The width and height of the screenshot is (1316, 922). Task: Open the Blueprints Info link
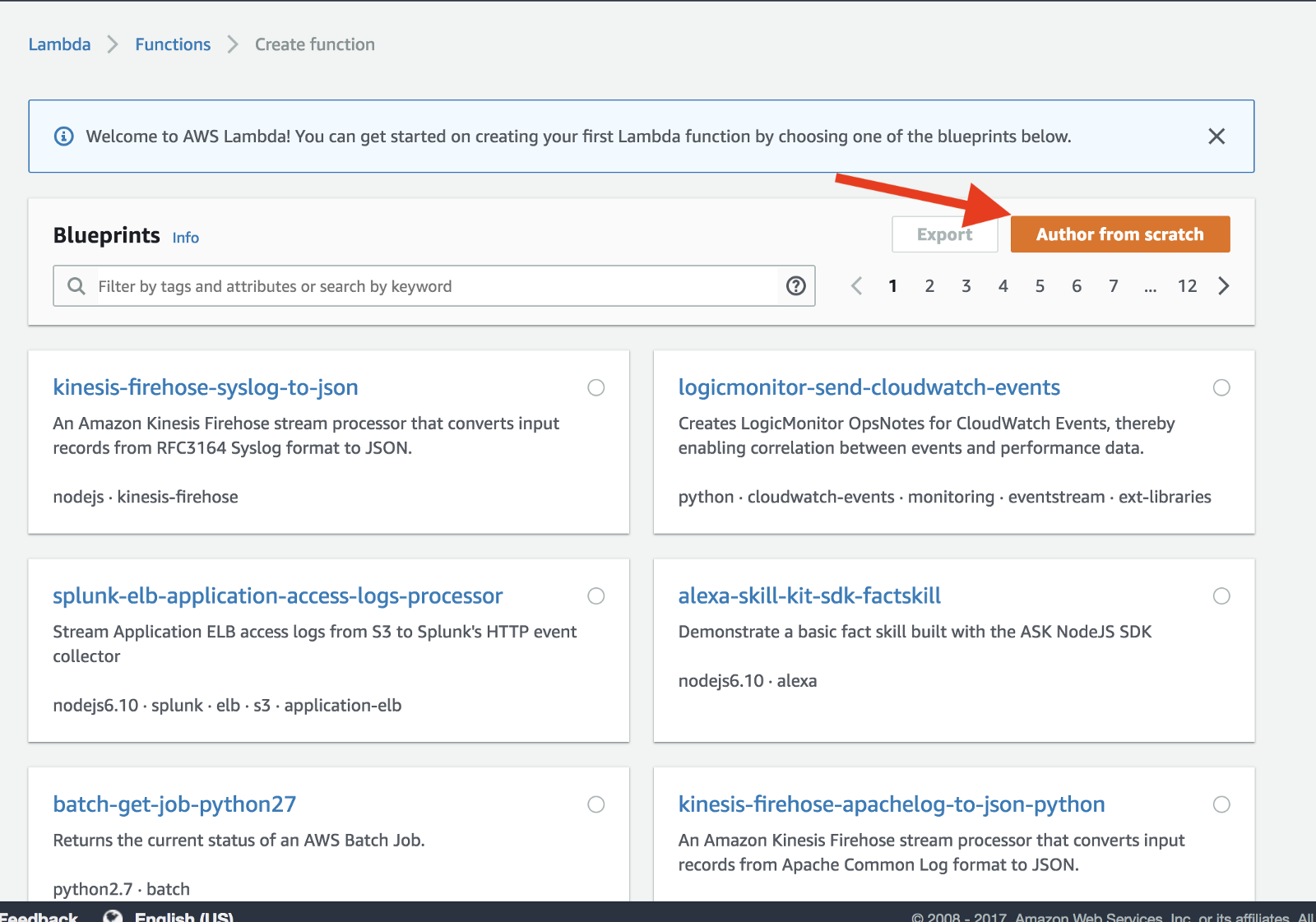(x=185, y=238)
